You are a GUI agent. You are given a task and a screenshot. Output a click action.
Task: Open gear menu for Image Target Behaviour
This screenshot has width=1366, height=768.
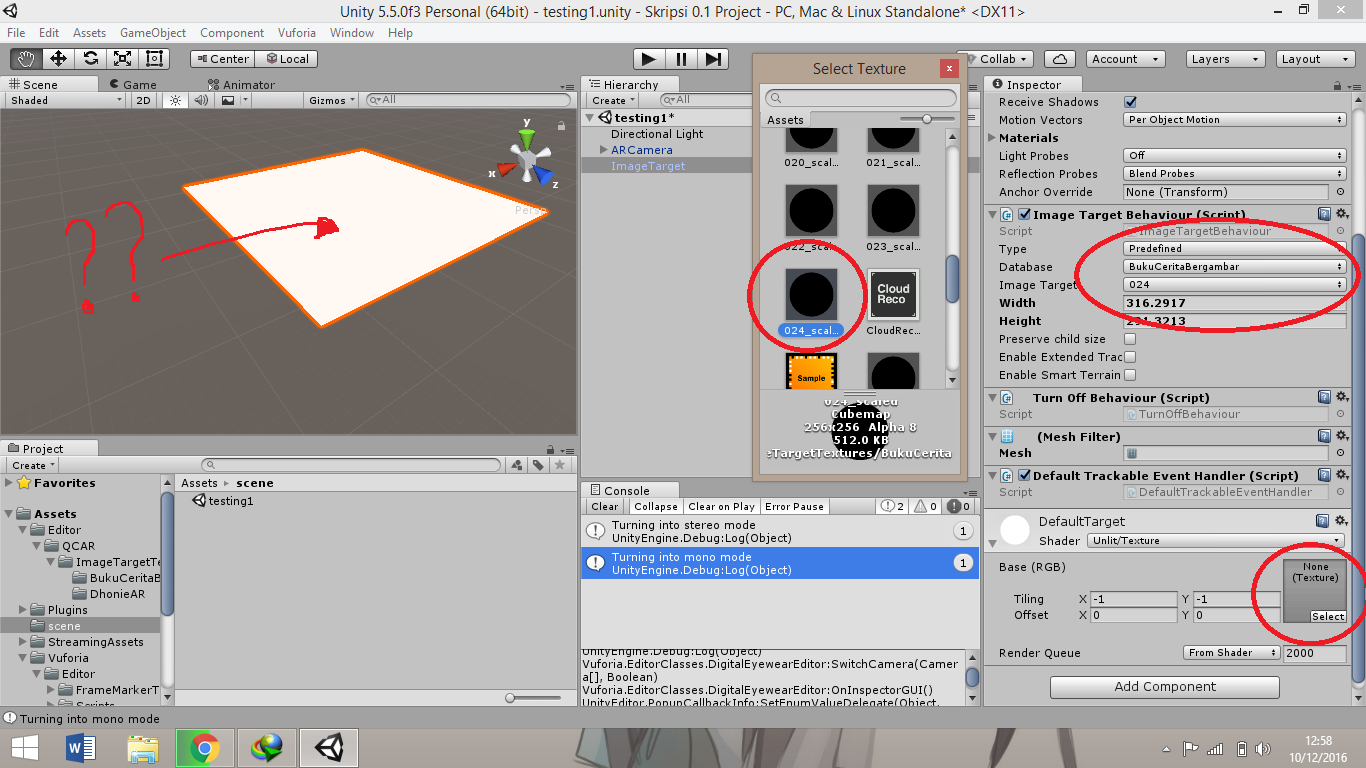click(1343, 214)
